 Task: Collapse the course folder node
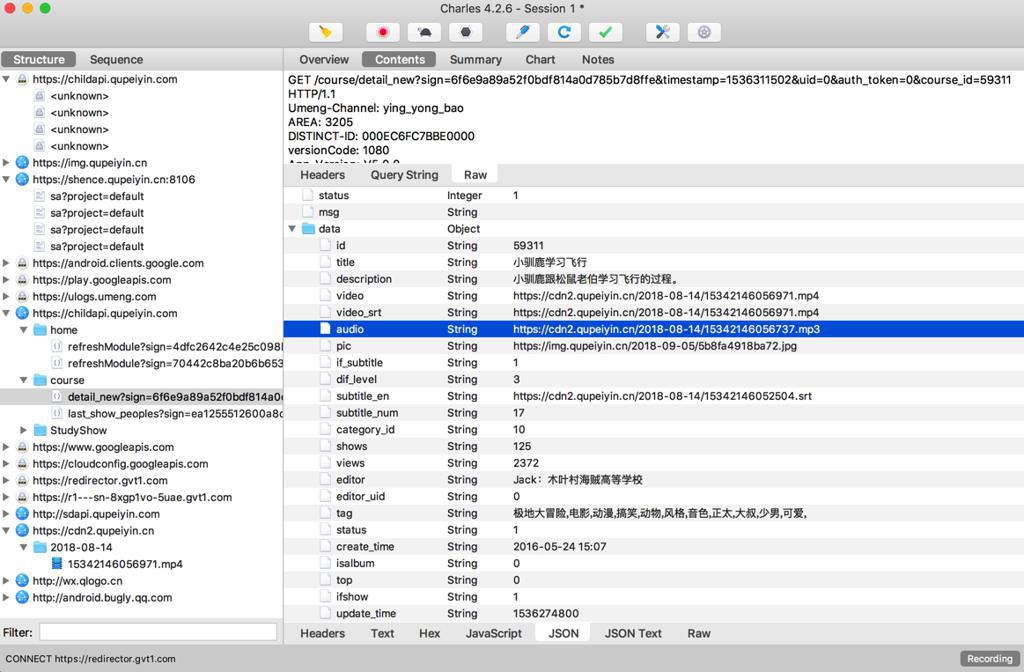click(24, 380)
